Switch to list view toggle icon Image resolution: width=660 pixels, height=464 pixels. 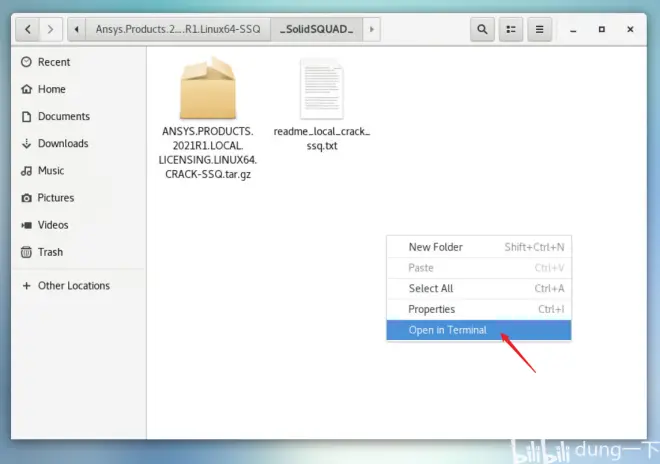pyautogui.click(x=511, y=29)
